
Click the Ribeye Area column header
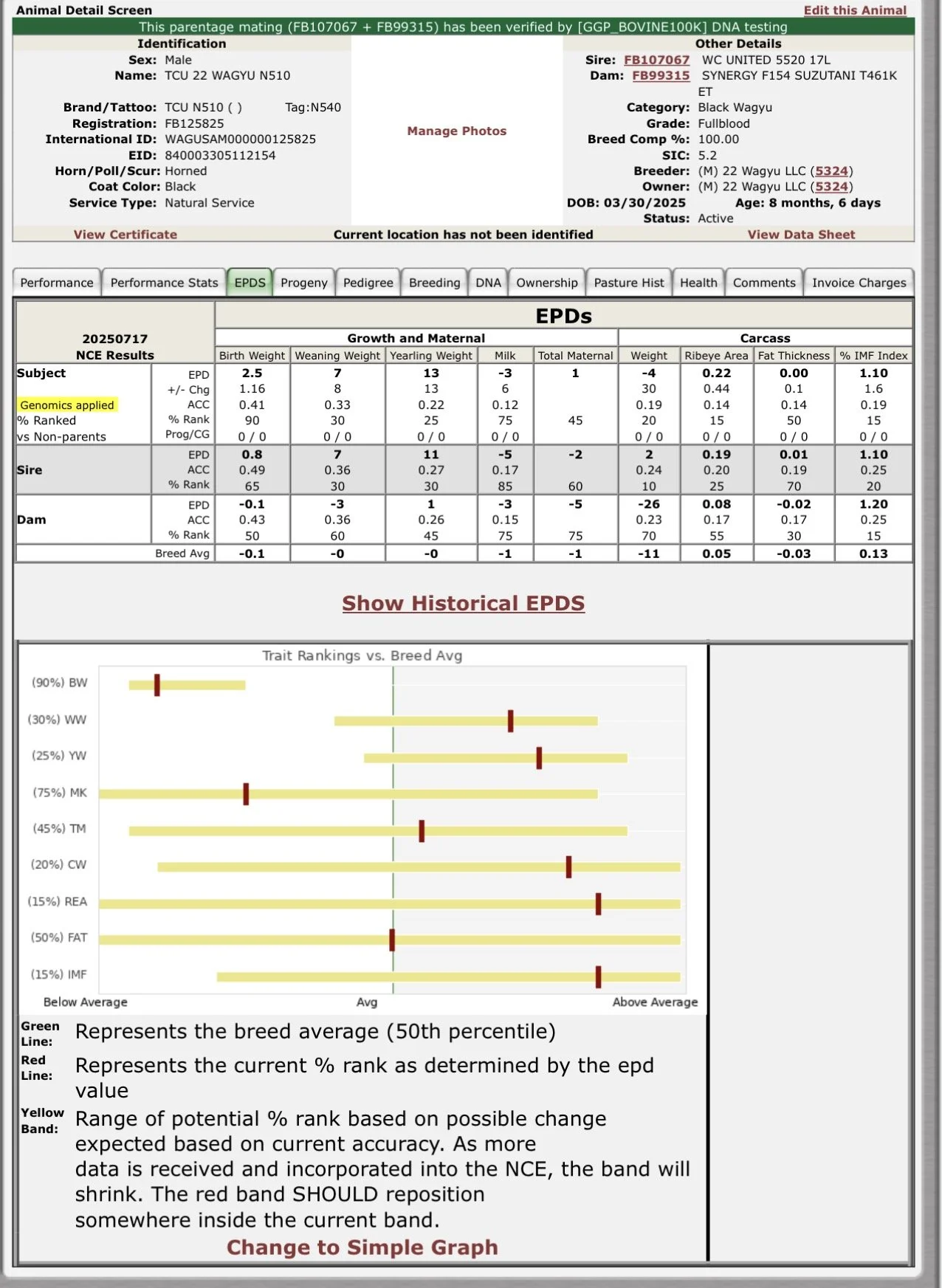pos(716,356)
